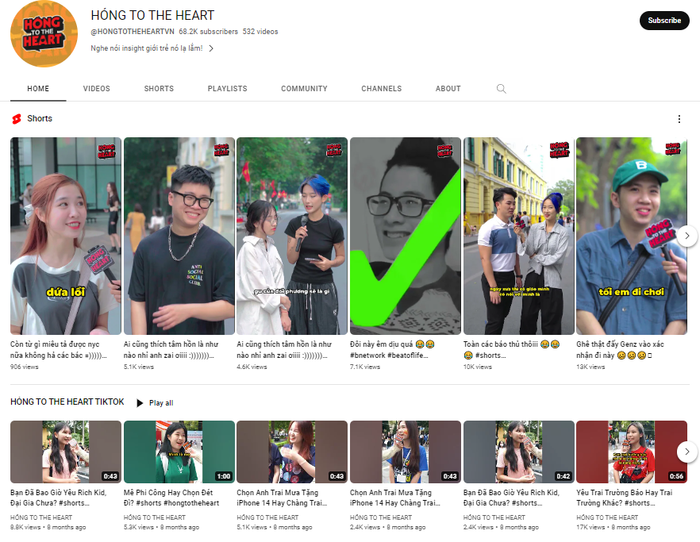Open Short with blue-haired interviewer and girl in white
700x542 pixels.
click(x=292, y=236)
